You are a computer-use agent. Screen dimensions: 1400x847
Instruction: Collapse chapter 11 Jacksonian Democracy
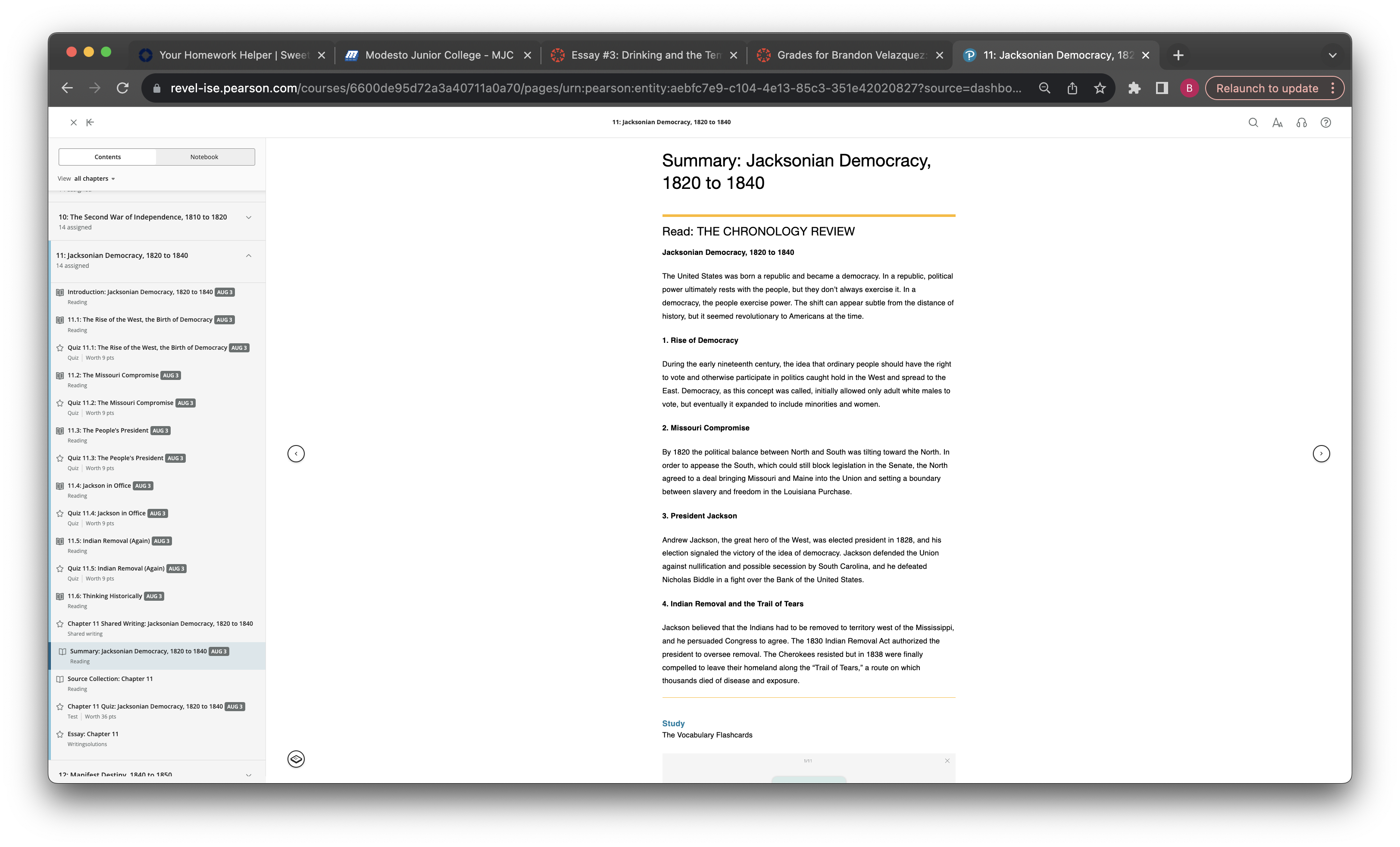pos(248,256)
